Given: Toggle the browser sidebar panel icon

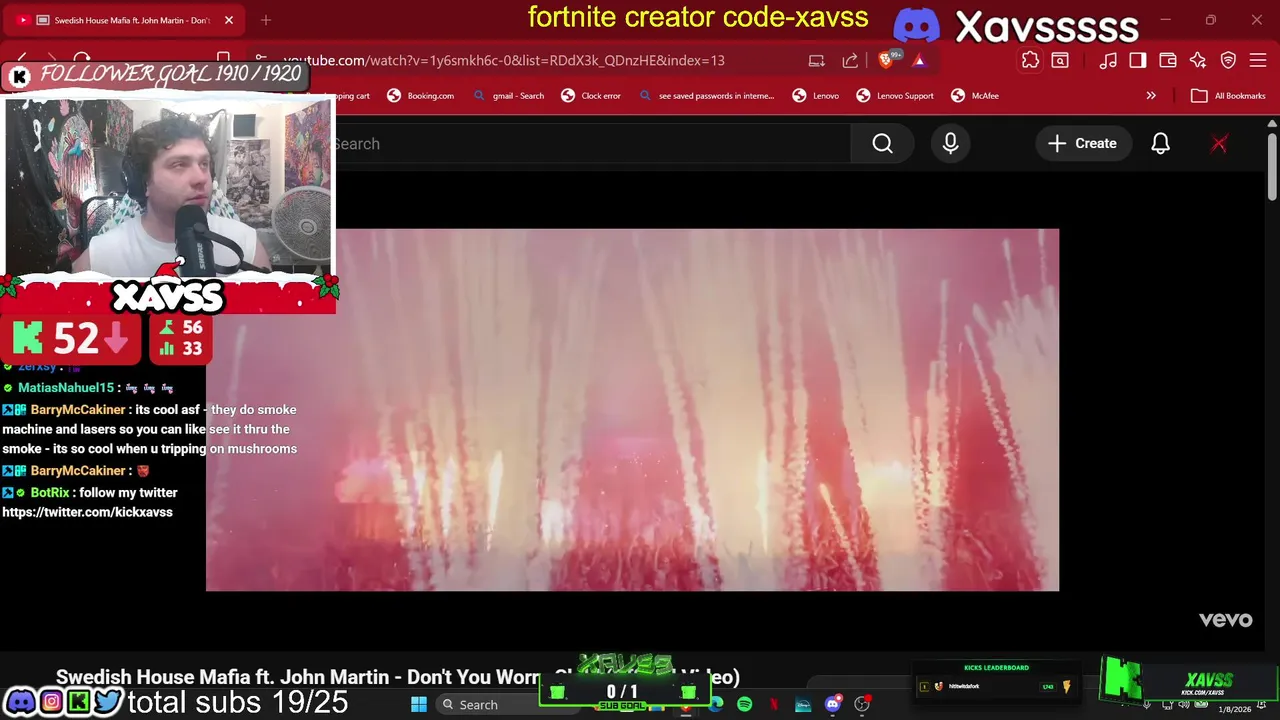Looking at the screenshot, I should coord(1138,60).
